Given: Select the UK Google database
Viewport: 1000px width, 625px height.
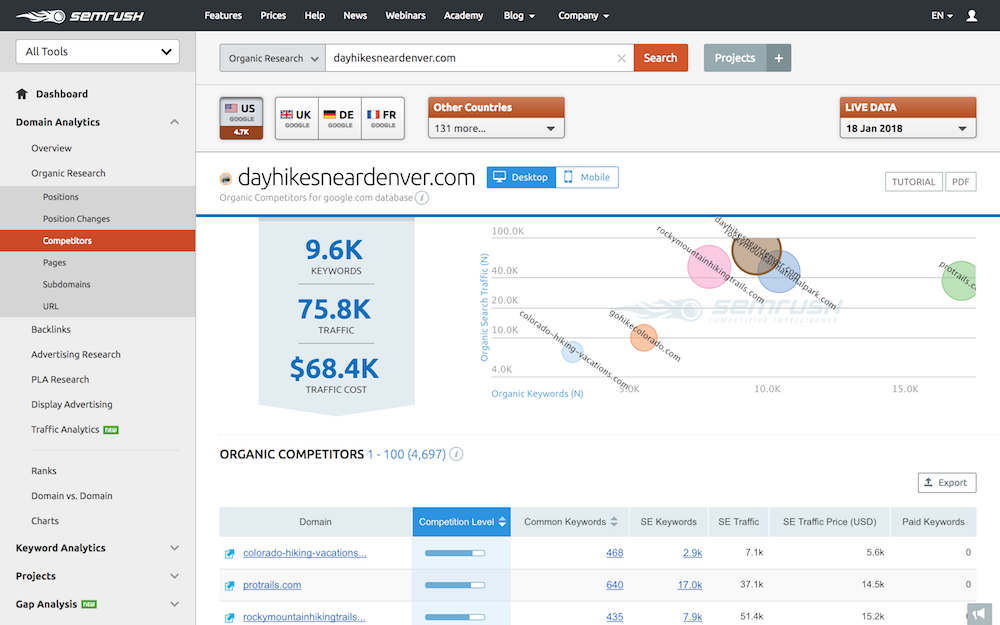Looking at the screenshot, I should click(x=297, y=118).
